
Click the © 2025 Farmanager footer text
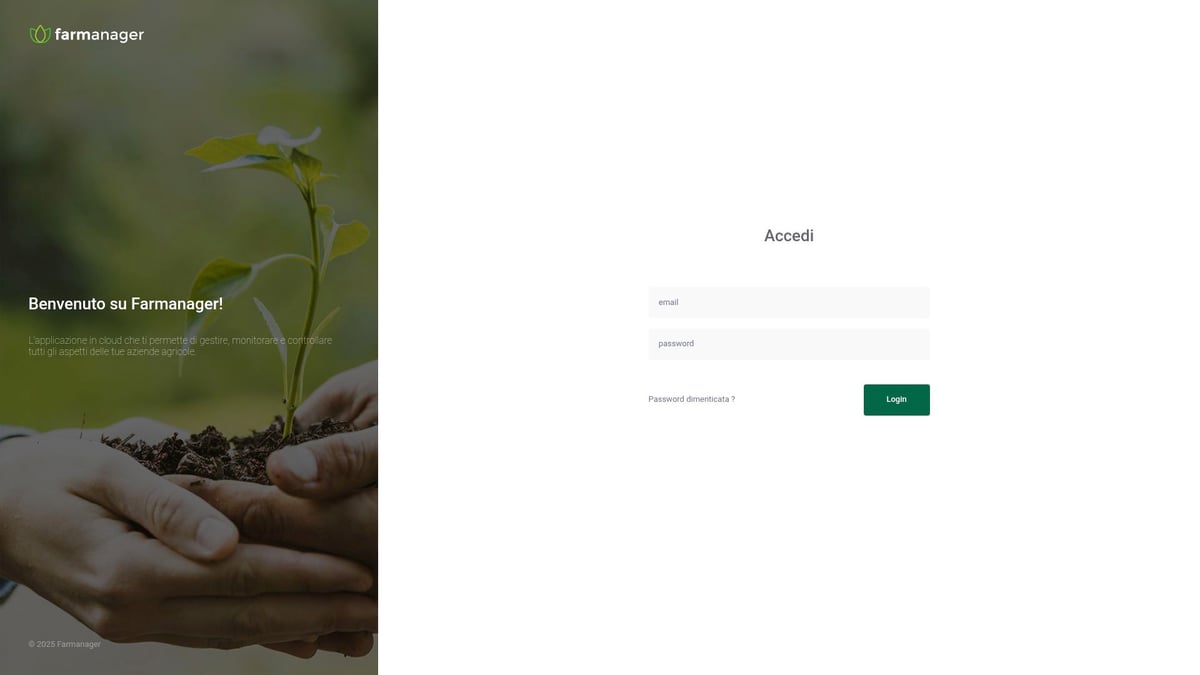(65, 644)
